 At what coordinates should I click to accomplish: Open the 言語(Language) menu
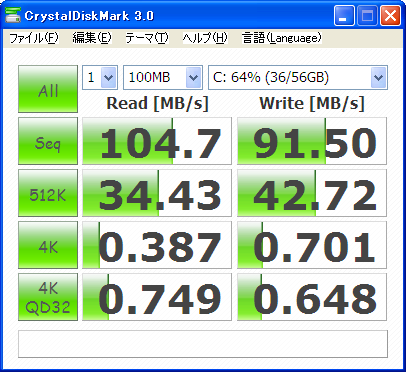click(x=282, y=38)
